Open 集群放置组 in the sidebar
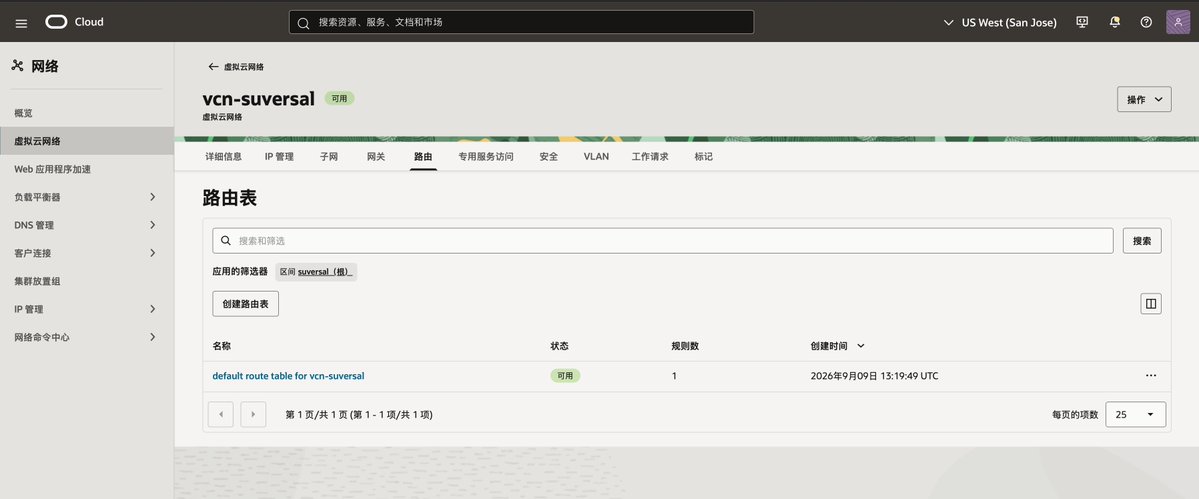The width and height of the screenshot is (1199, 499). [x=86, y=281]
